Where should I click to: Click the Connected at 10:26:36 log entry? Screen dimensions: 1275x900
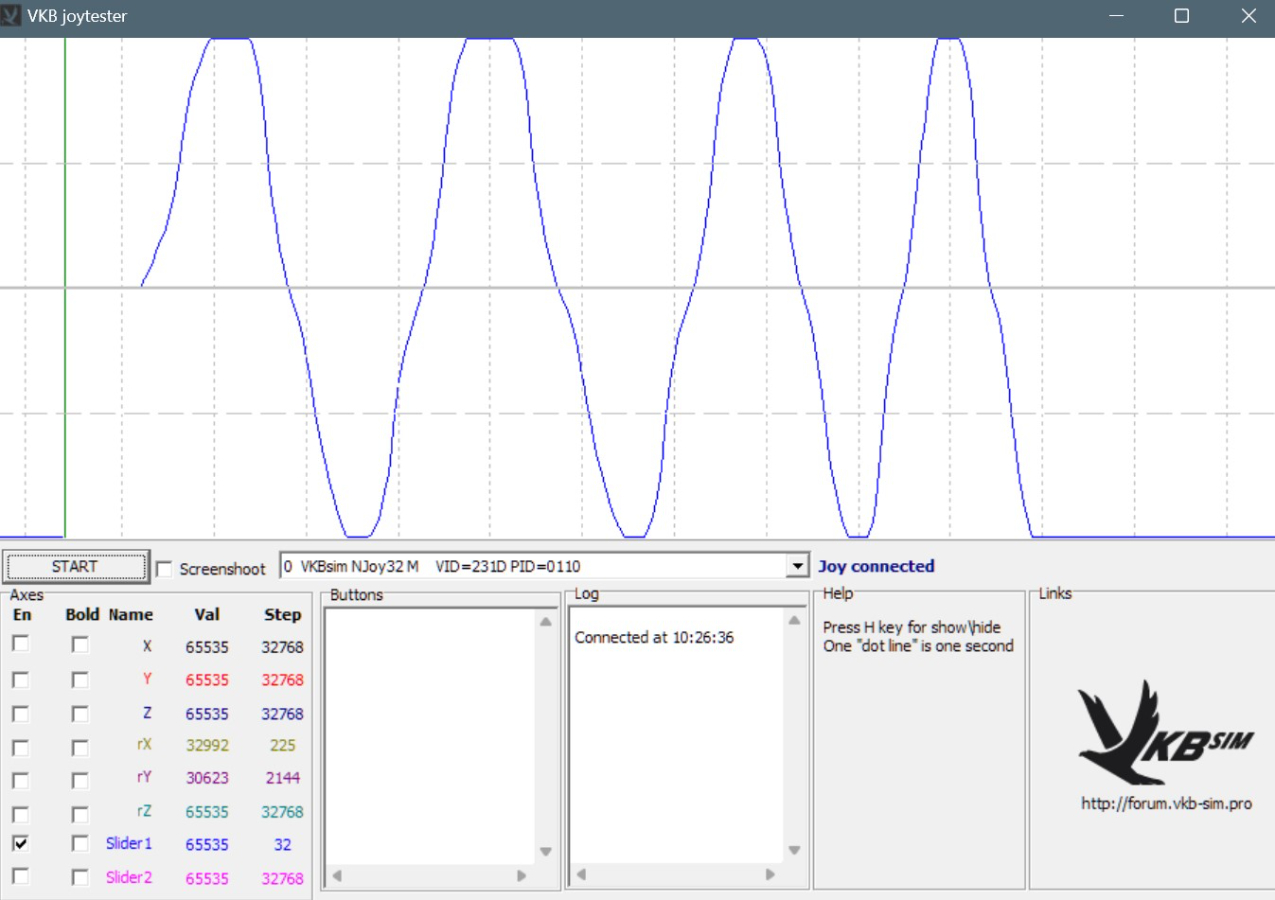tap(654, 638)
